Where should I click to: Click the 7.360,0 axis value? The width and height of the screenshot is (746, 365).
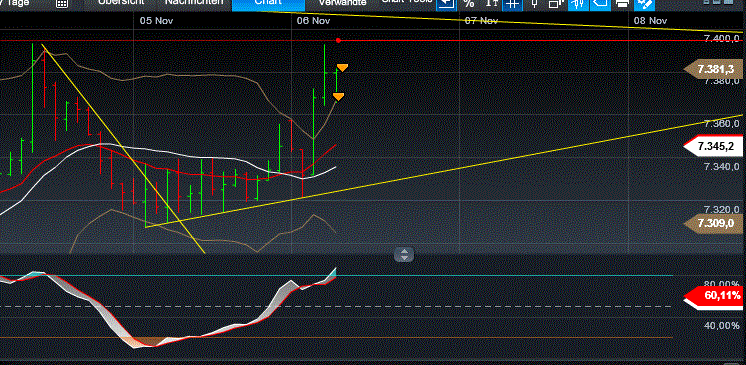pyautogui.click(x=722, y=124)
